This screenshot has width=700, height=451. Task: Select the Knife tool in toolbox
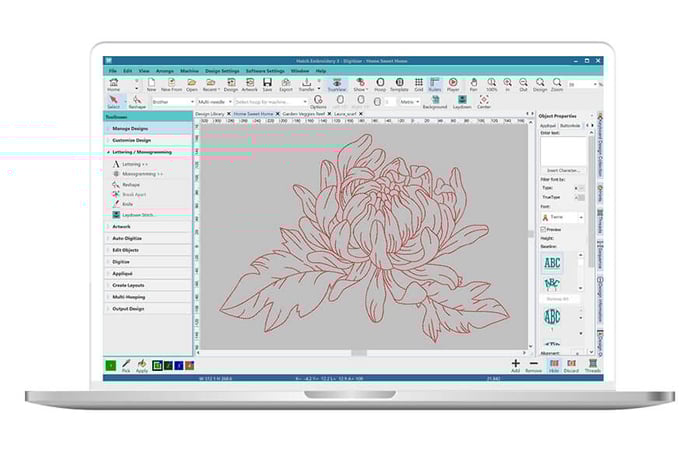pyautogui.click(x=127, y=203)
